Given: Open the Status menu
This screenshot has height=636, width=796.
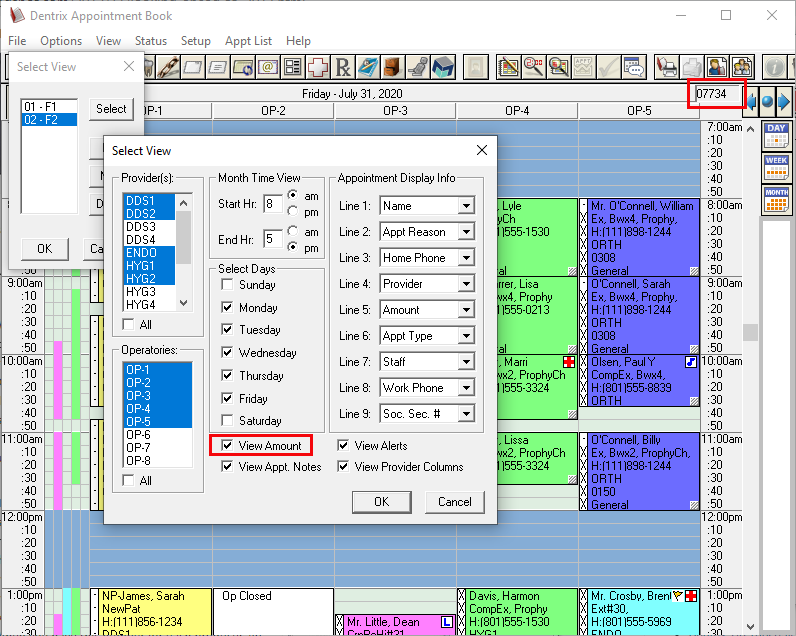Looking at the screenshot, I should tap(151, 41).
